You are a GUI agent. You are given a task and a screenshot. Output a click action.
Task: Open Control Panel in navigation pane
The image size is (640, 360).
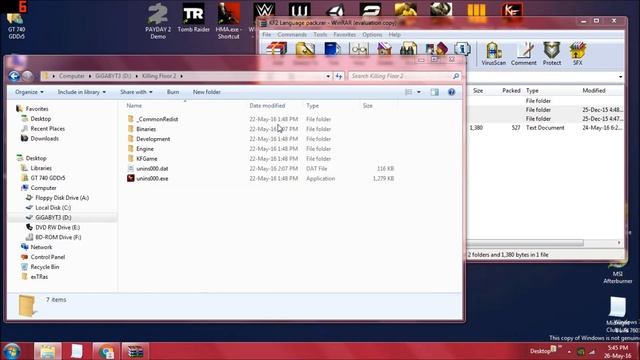coord(48,257)
